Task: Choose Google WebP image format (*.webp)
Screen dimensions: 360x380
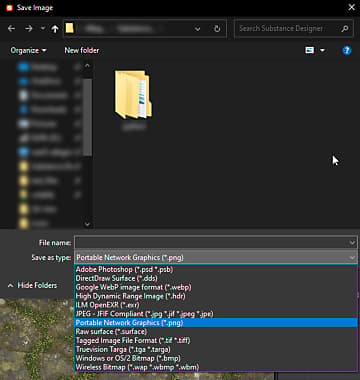Action: [x=216, y=287]
